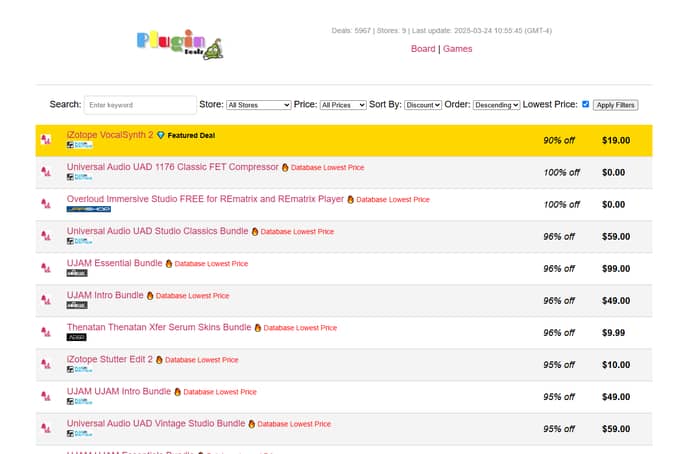
Task: Open Universal Audio UAD Studio Classics Bundle link
Action: tap(157, 231)
